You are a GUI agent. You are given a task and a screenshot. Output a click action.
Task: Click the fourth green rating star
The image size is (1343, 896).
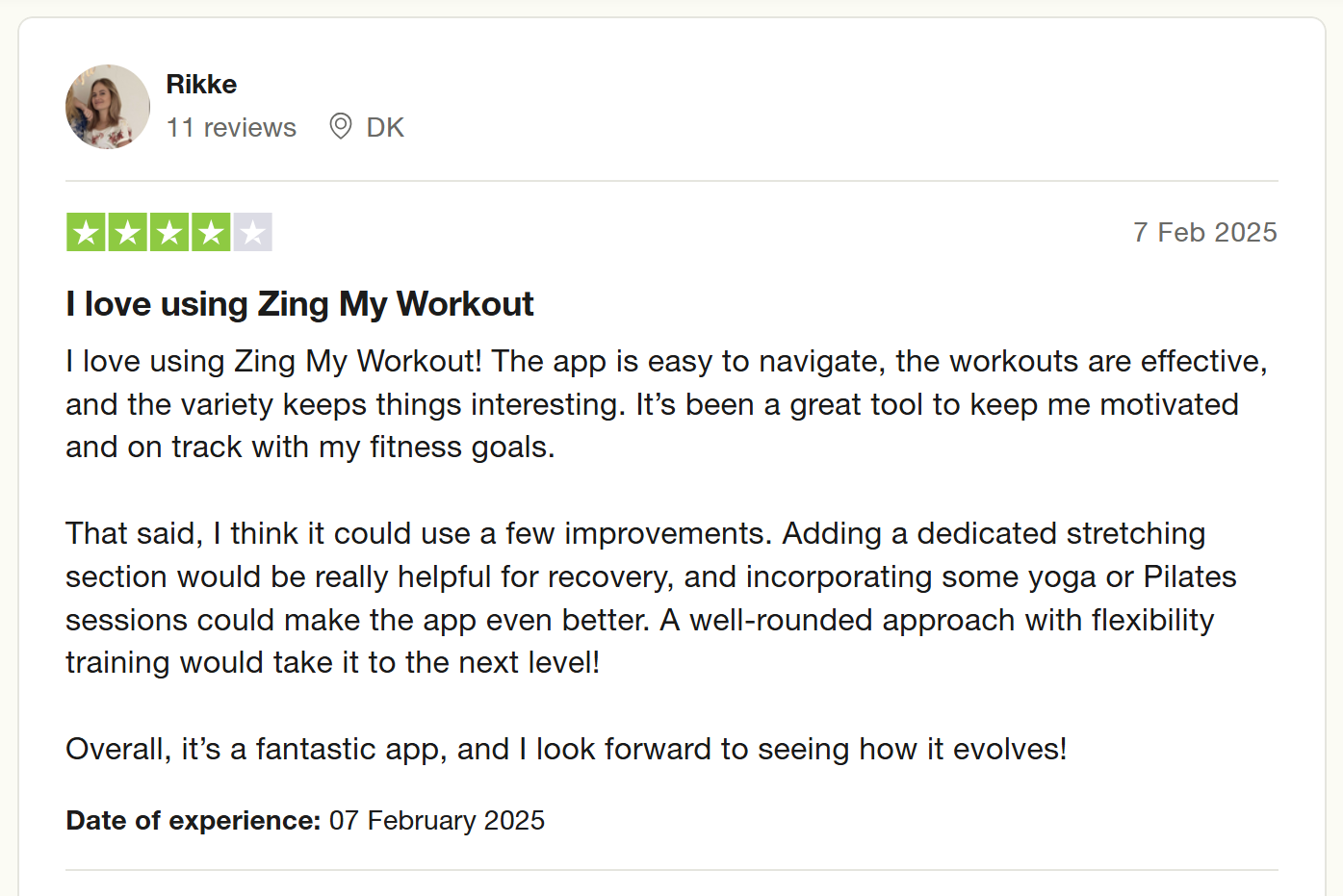coord(211,232)
